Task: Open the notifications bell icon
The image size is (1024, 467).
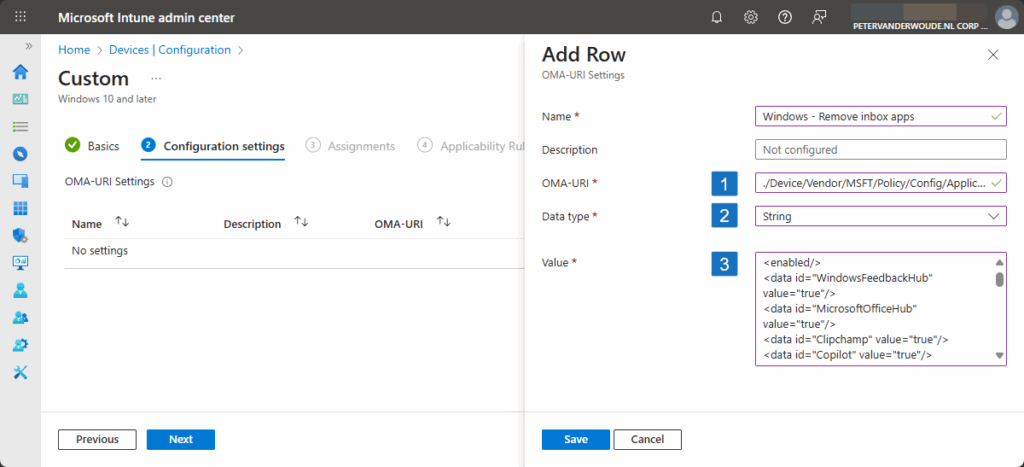Action: (x=716, y=17)
